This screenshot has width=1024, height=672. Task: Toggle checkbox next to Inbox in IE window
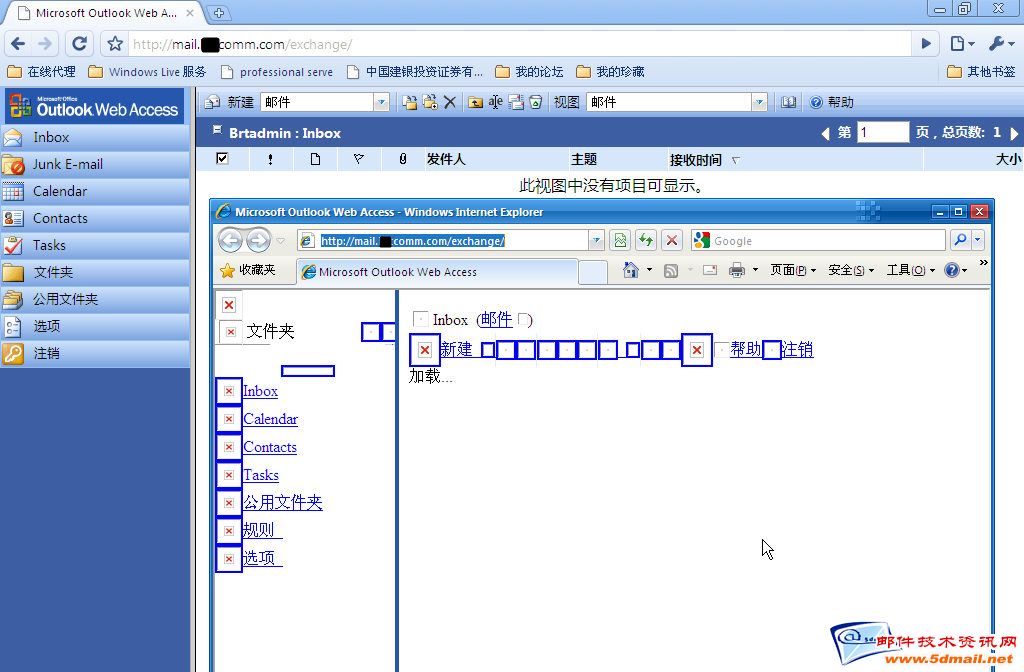[421, 319]
